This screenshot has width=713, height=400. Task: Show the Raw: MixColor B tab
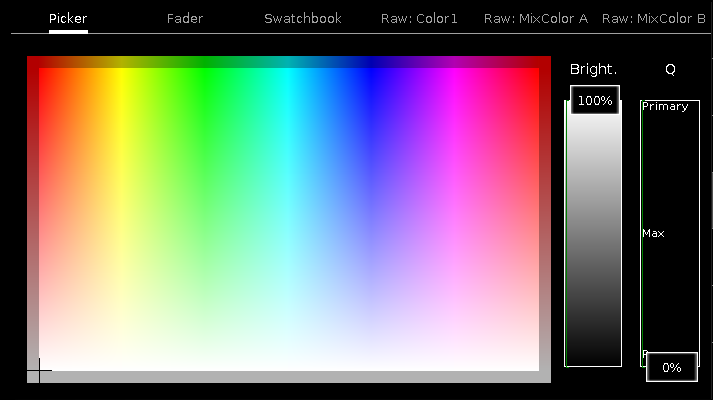(653, 19)
